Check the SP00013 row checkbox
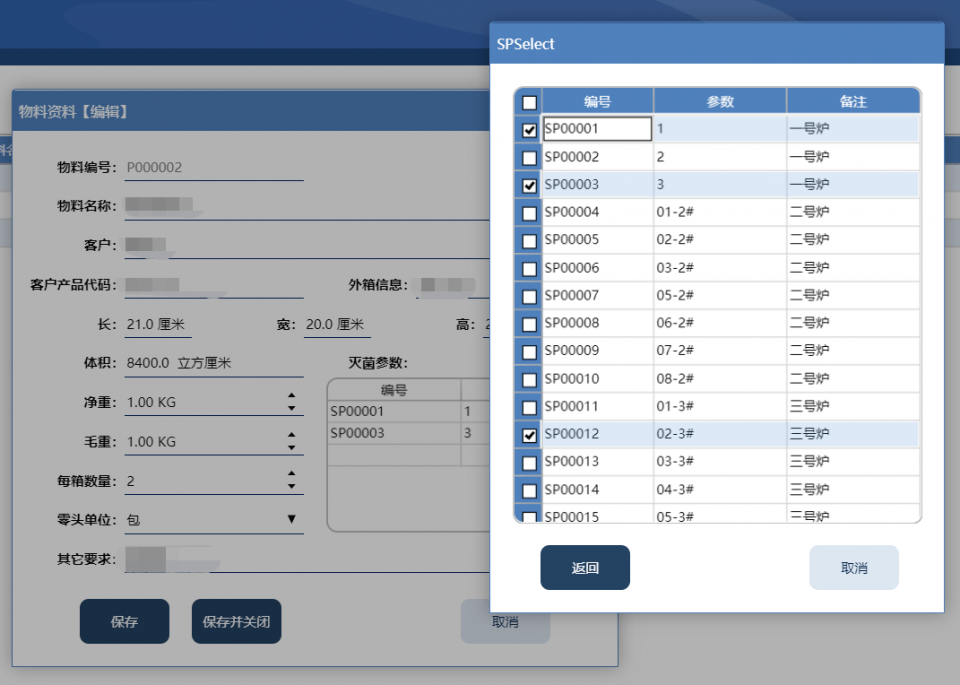This screenshot has height=685, width=960. (530, 463)
